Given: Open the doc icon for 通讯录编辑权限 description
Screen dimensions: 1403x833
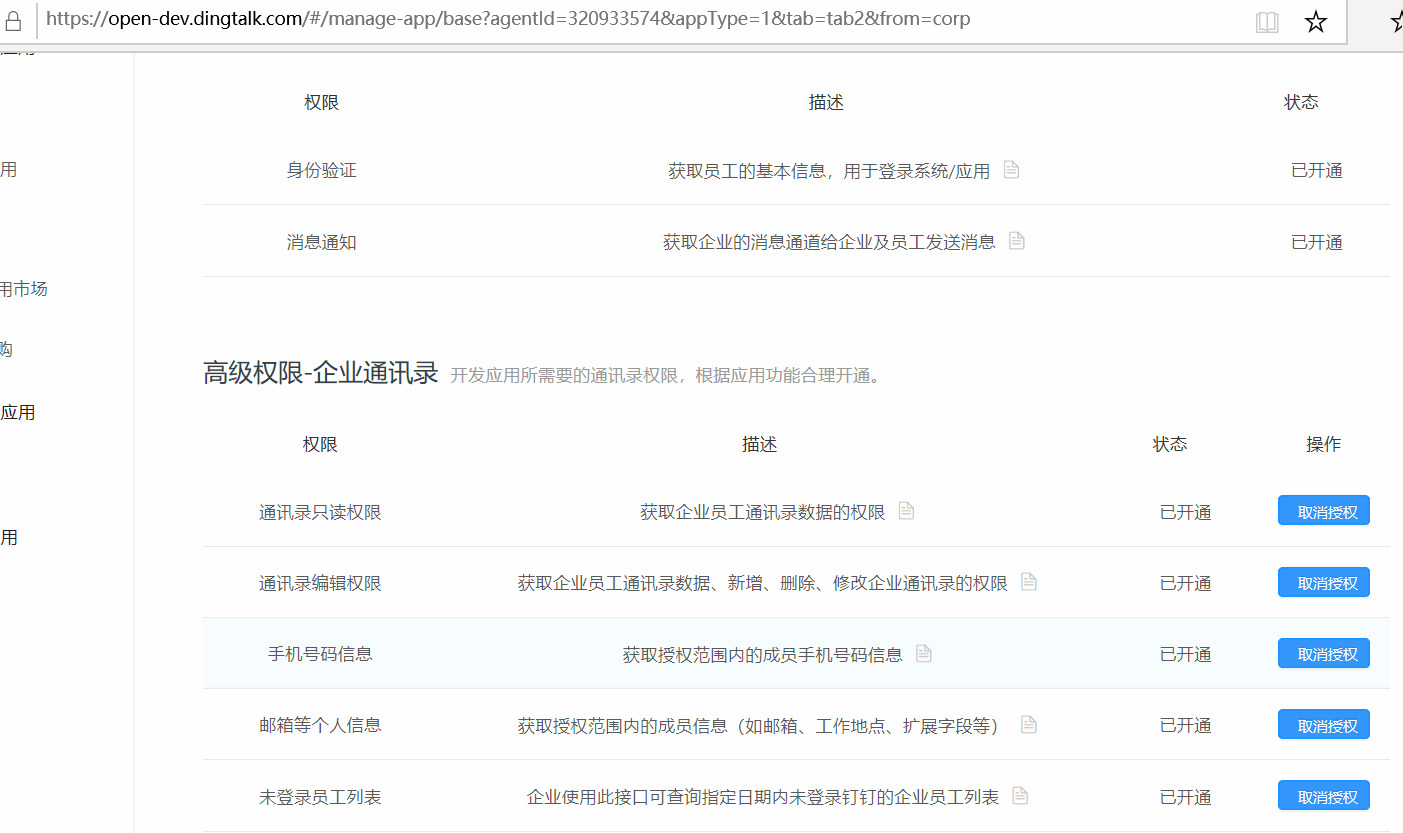Looking at the screenshot, I should pyautogui.click(x=1029, y=582).
